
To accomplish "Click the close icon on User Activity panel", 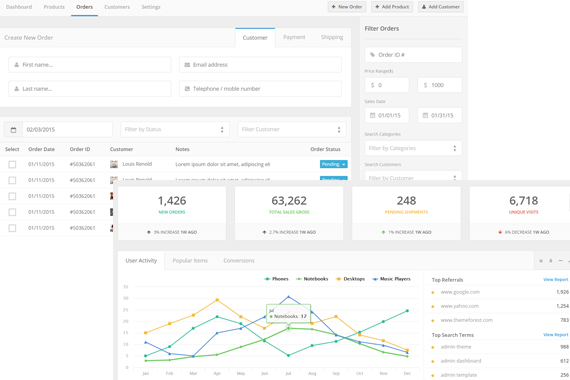I will (541, 261).
